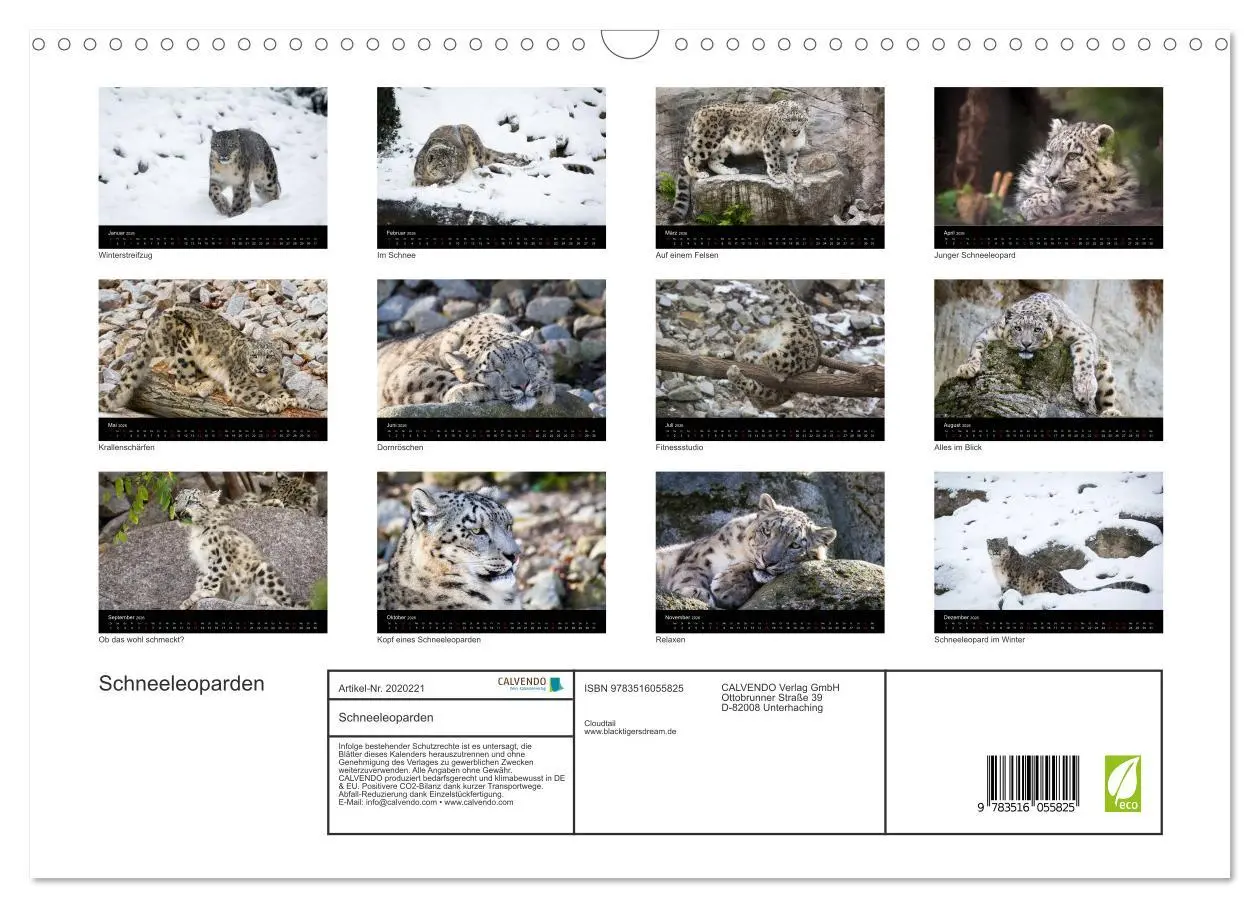Screen dimensions: 1260x908
Task: Open the Dornröschen June thumbnail
Action: click(491, 360)
